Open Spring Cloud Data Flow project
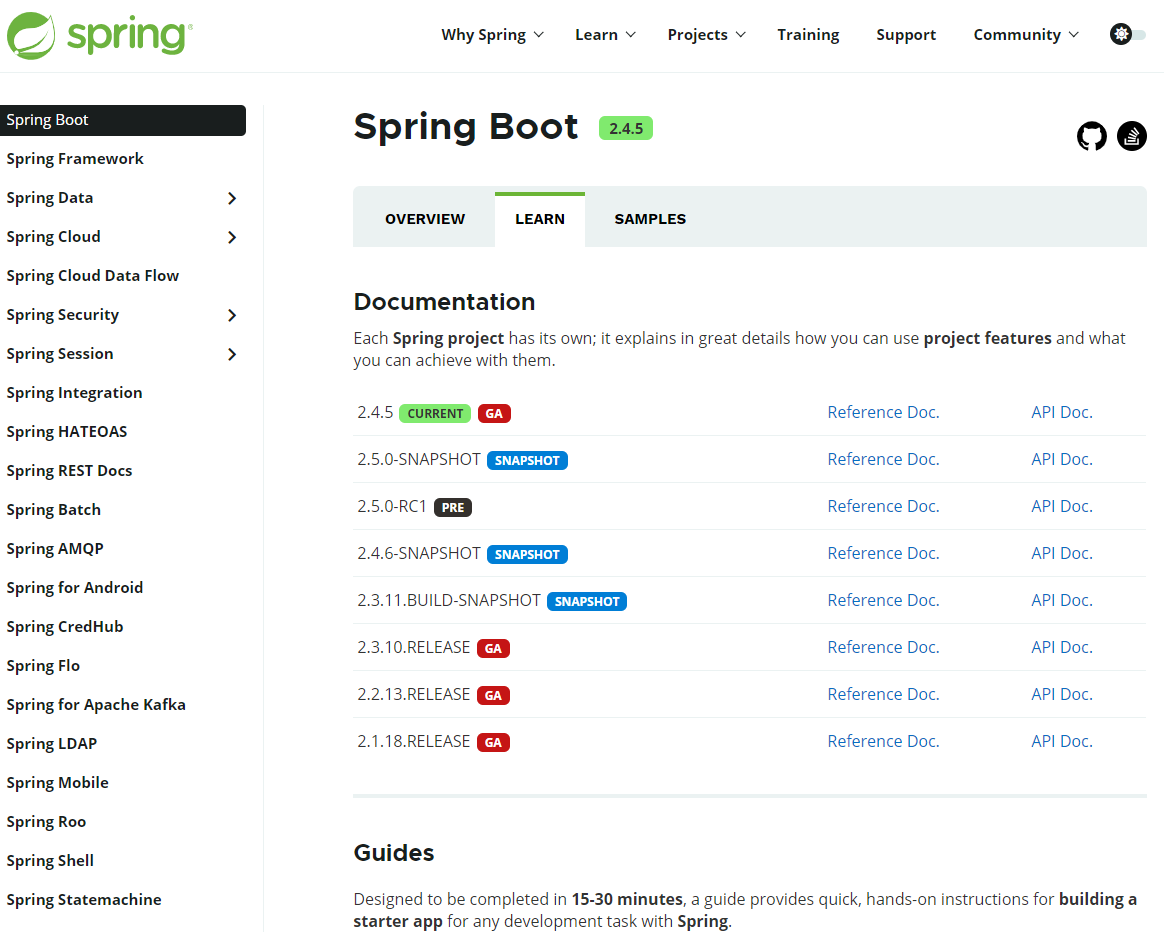Image resolution: width=1164 pixels, height=932 pixels. (x=93, y=276)
